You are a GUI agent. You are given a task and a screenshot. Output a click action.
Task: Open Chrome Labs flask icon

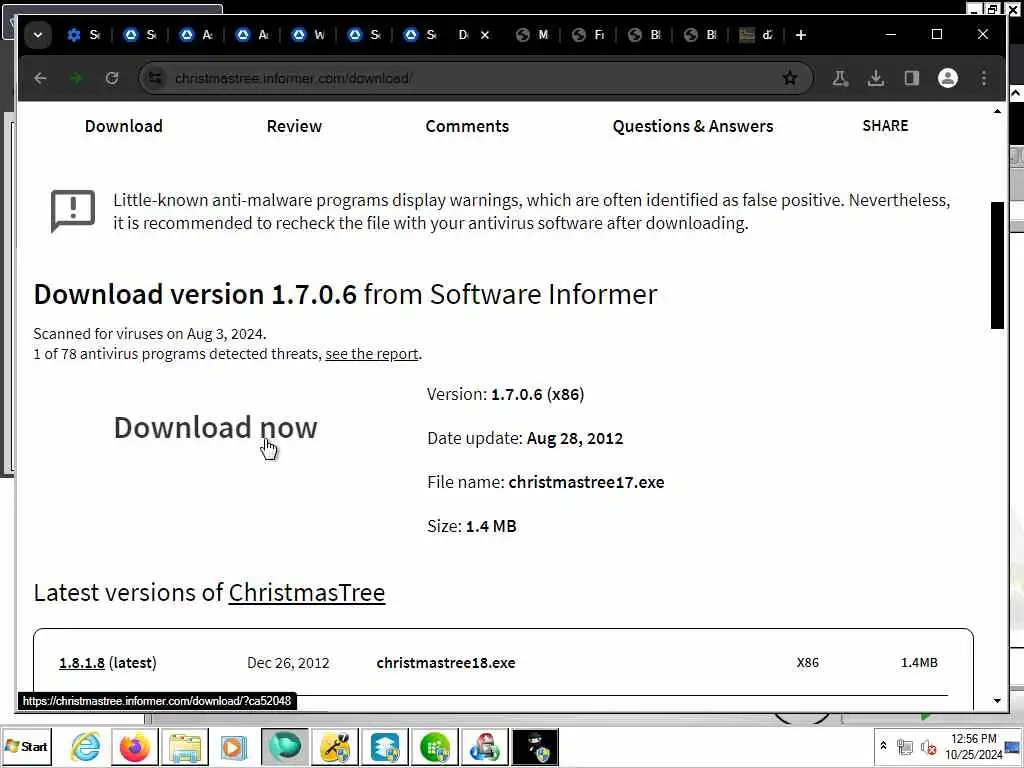[x=840, y=78]
